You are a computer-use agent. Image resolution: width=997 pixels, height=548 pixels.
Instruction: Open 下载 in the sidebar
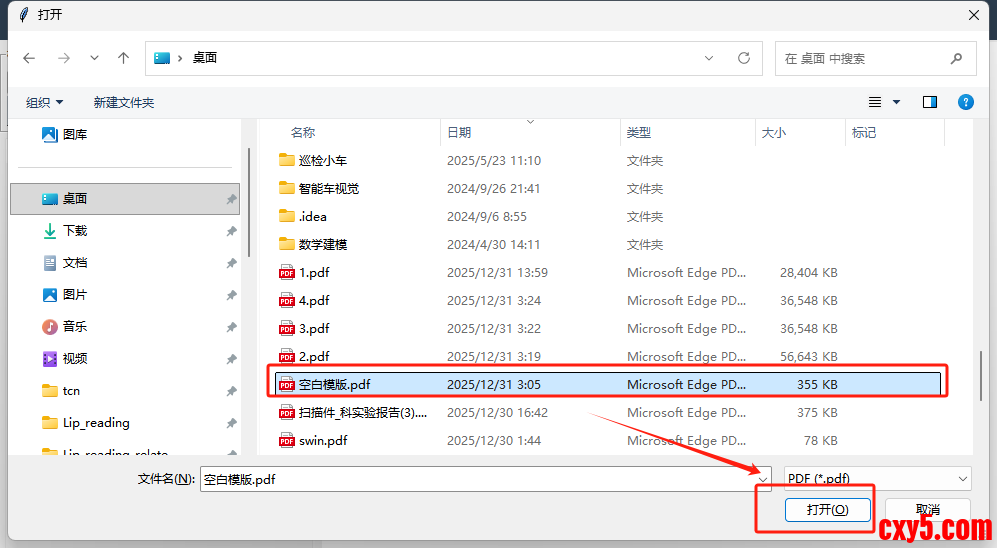pos(65,231)
